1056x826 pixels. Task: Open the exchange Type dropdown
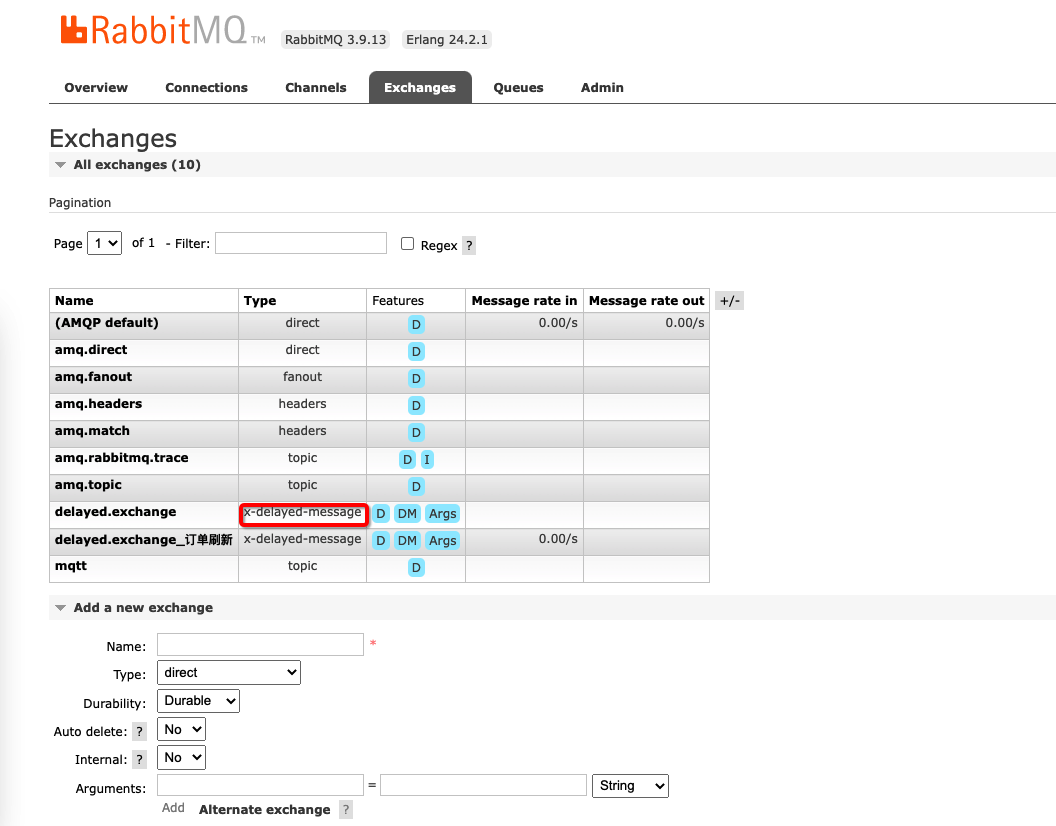pyautogui.click(x=229, y=672)
